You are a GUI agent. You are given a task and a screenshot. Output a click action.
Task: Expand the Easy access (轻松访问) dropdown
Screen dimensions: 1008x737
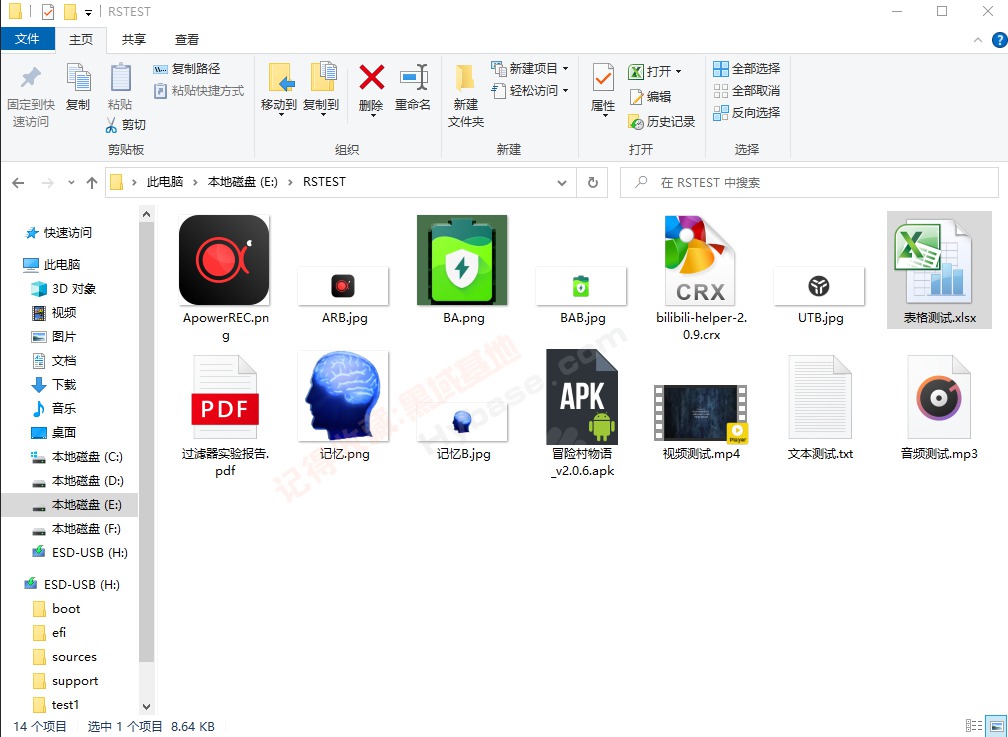pos(566,91)
